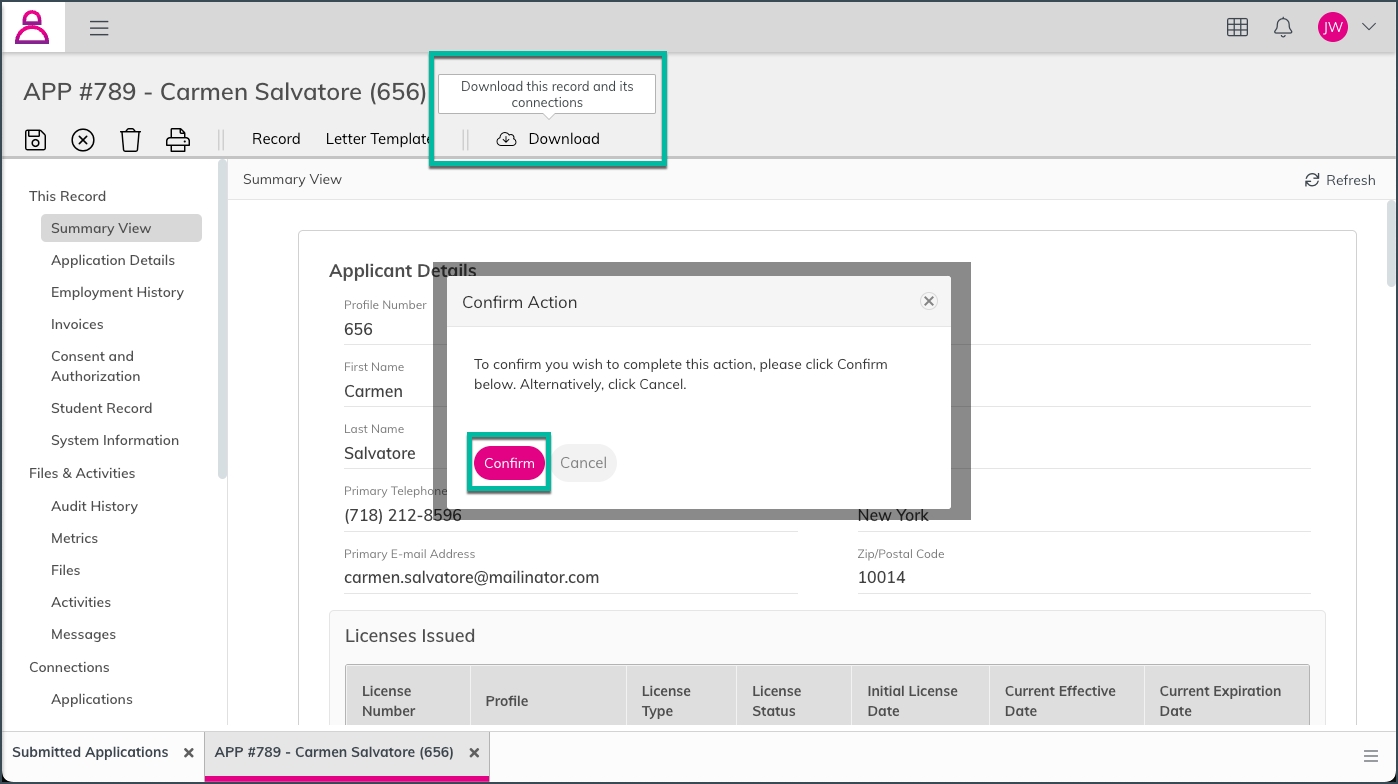Open the grid apps icon
Viewport: 1398px width, 784px height.
(1237, 28)
